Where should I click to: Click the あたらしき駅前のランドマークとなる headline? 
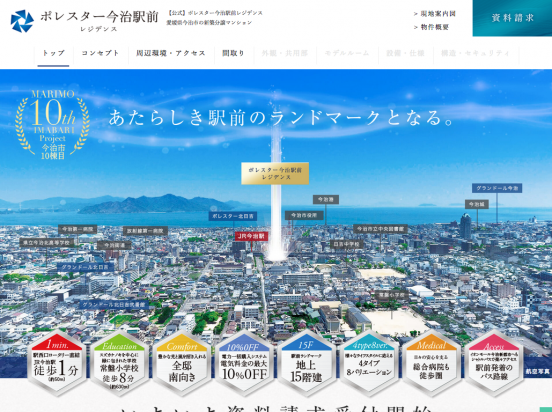pyautogui.click(x=281, y=117)
